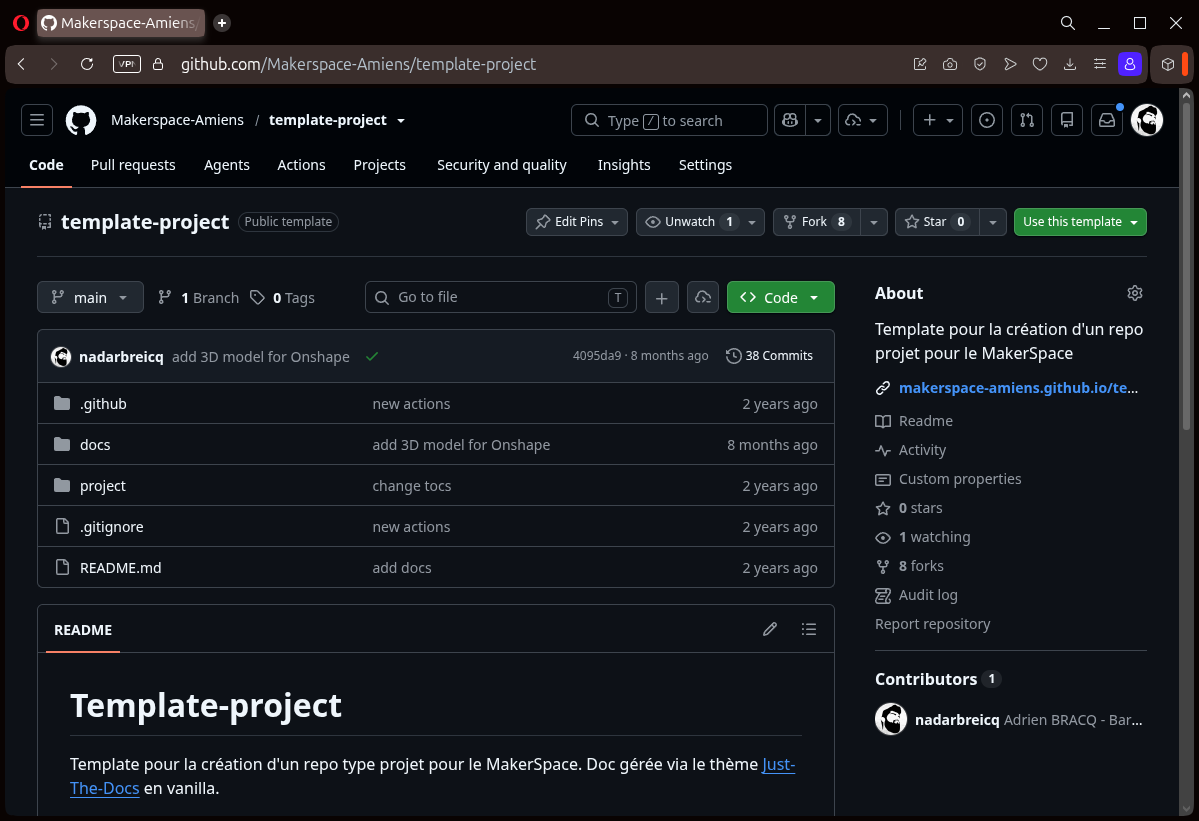The image size is (1199, 821).
Task: View the 38 Commits history
Action: (769, 355)
